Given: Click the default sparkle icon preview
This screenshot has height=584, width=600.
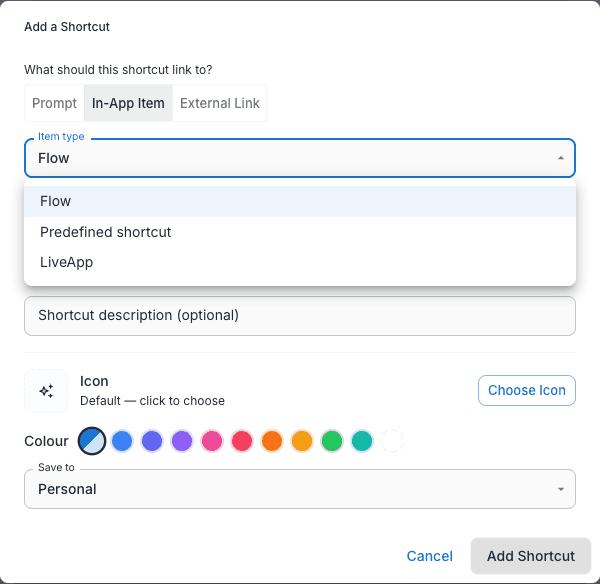Looking at the screenshot, I should [46, 391].
